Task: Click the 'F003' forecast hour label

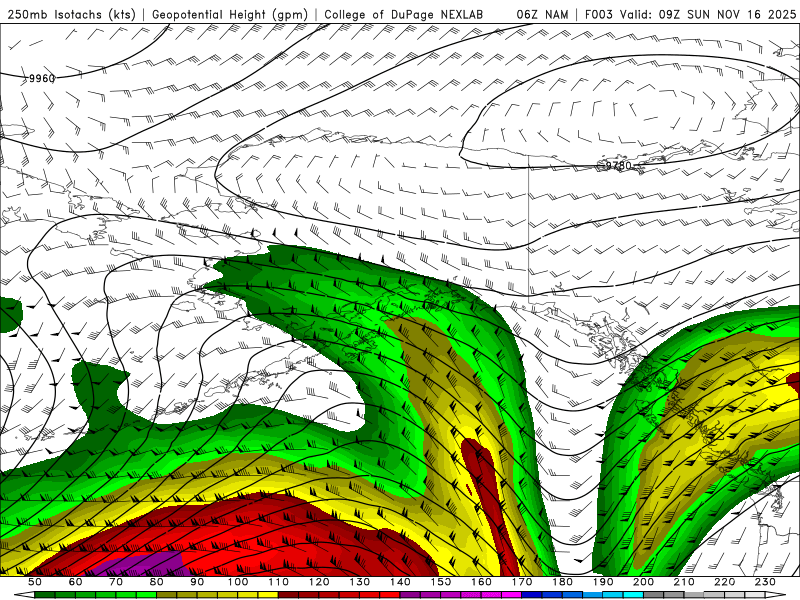Action: coord(598,15)
